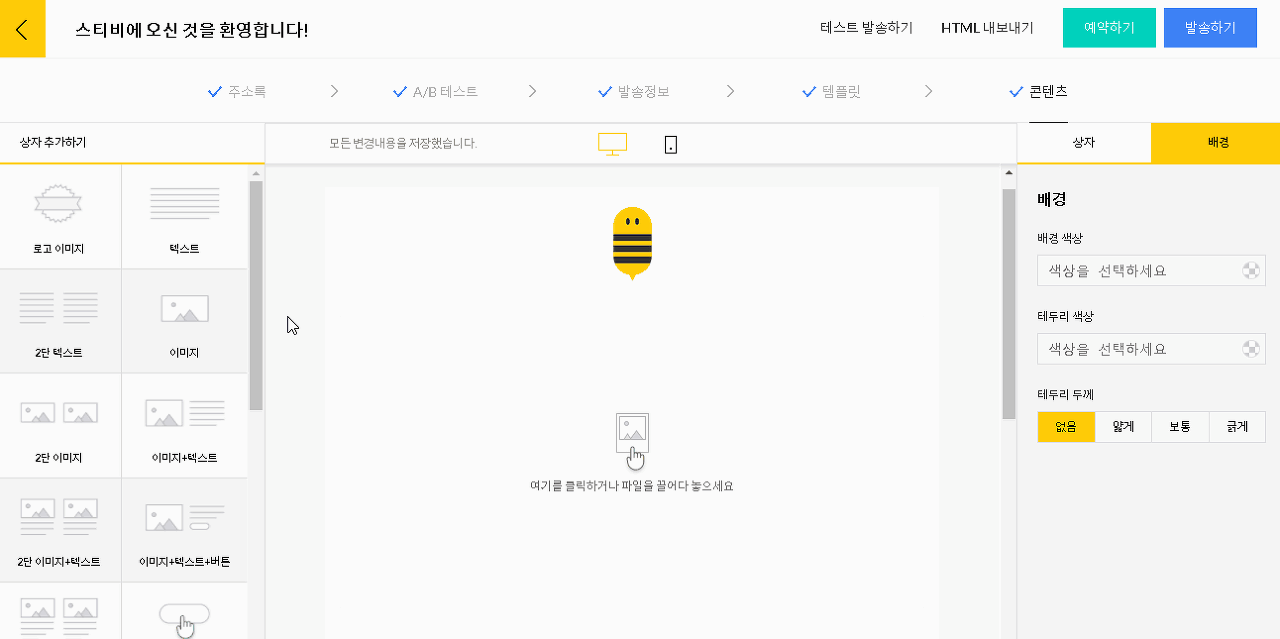1280x639 pixels.
Task: Add the button box at bottom of list
Action: tap(184, 612)
